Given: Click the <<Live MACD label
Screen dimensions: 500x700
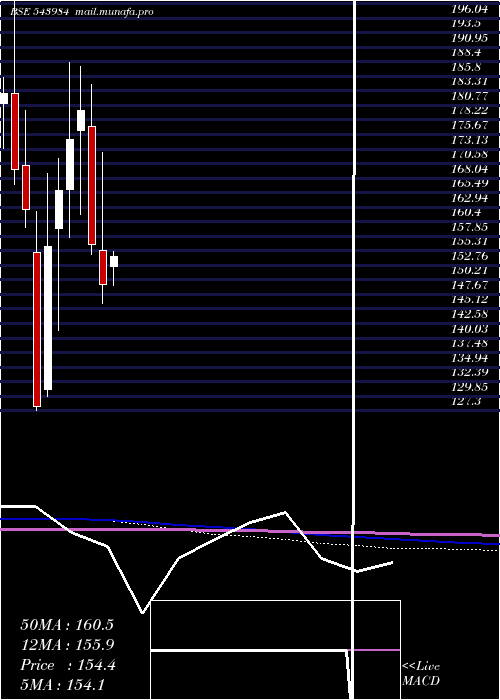Looking at the screenshot, I should click(x=421, y=674).
